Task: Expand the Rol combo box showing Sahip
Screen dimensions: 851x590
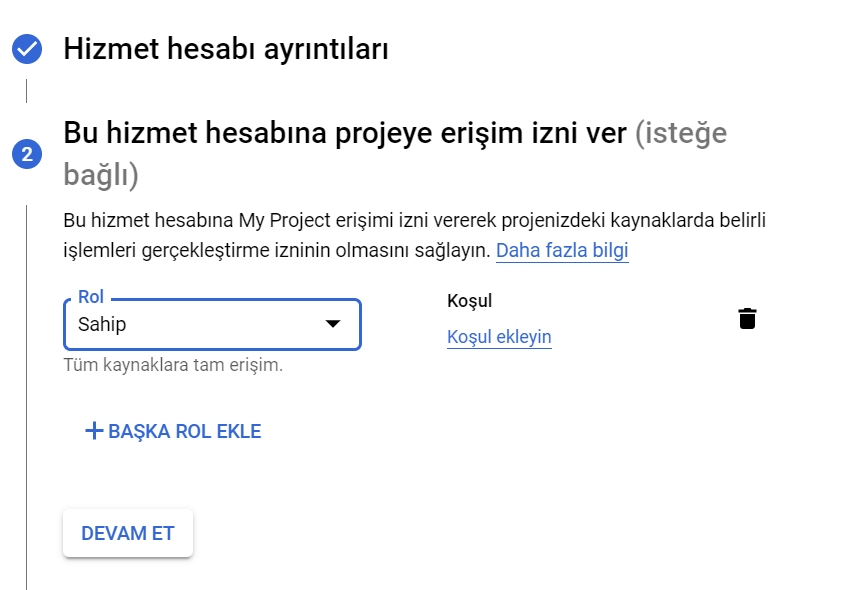Action: click(x=212, y=324)
